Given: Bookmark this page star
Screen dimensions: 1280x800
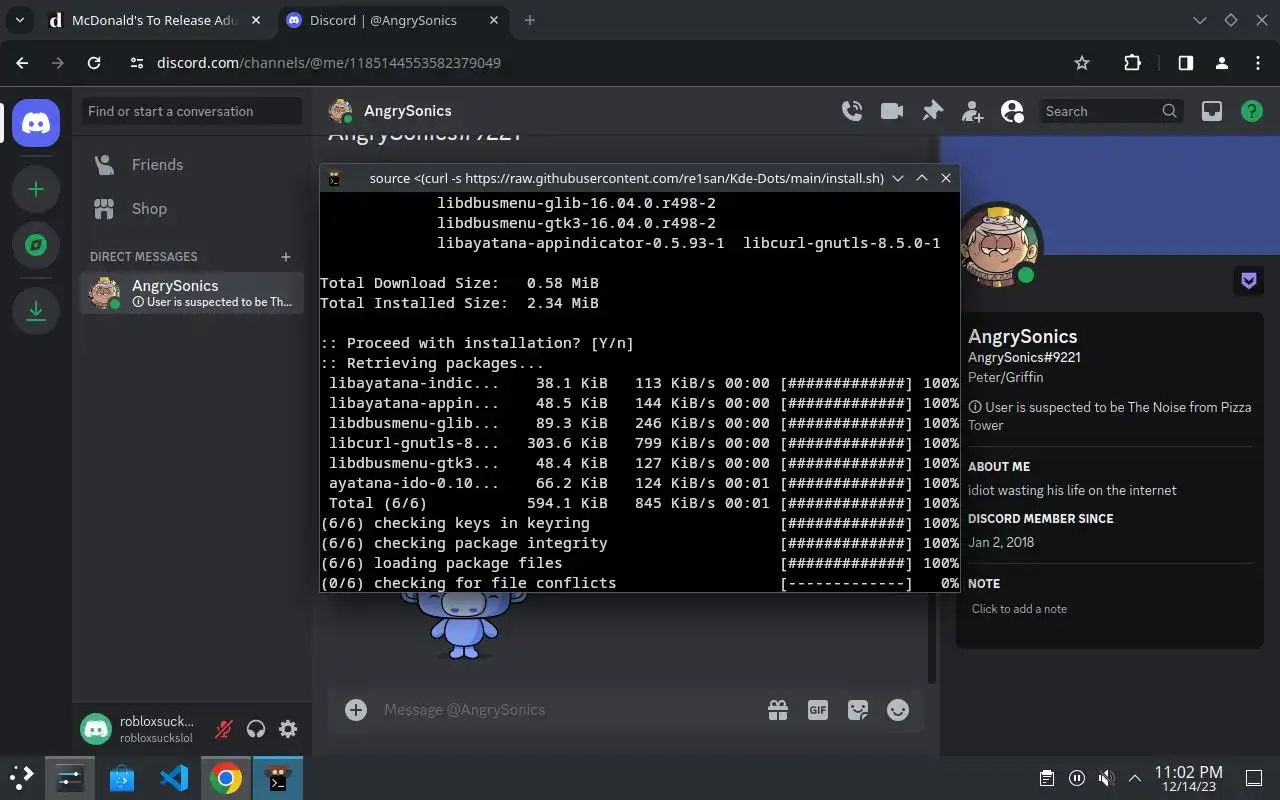Looking at the screenshot, I should click(1081, 63).
